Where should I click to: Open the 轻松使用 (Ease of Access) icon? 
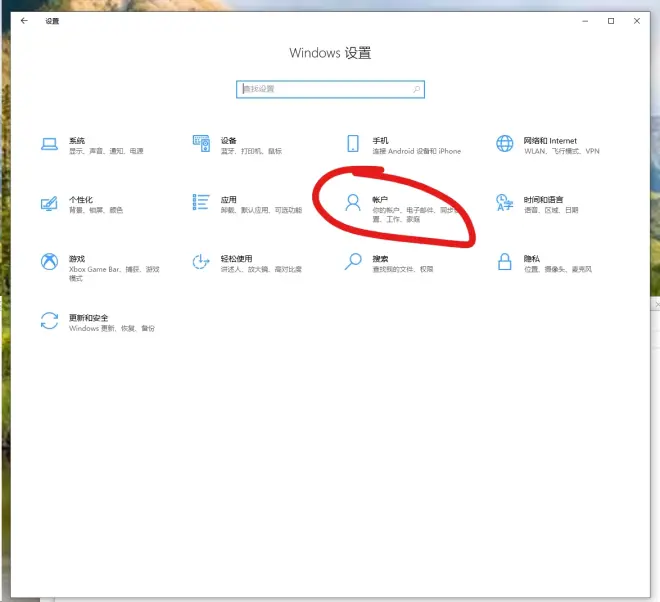tap(201, 261)
